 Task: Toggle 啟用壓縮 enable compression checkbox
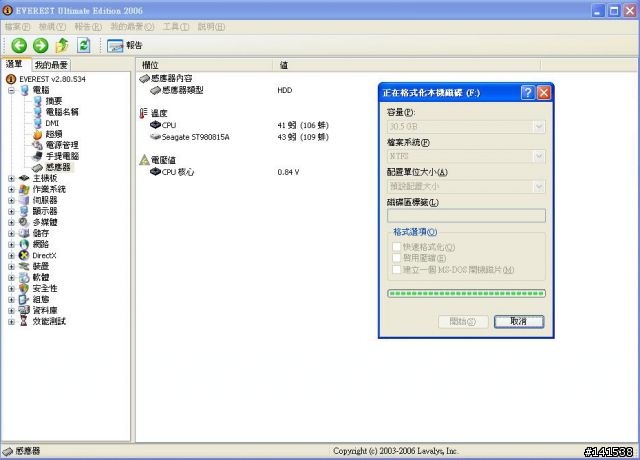click(x=396, y=258)
